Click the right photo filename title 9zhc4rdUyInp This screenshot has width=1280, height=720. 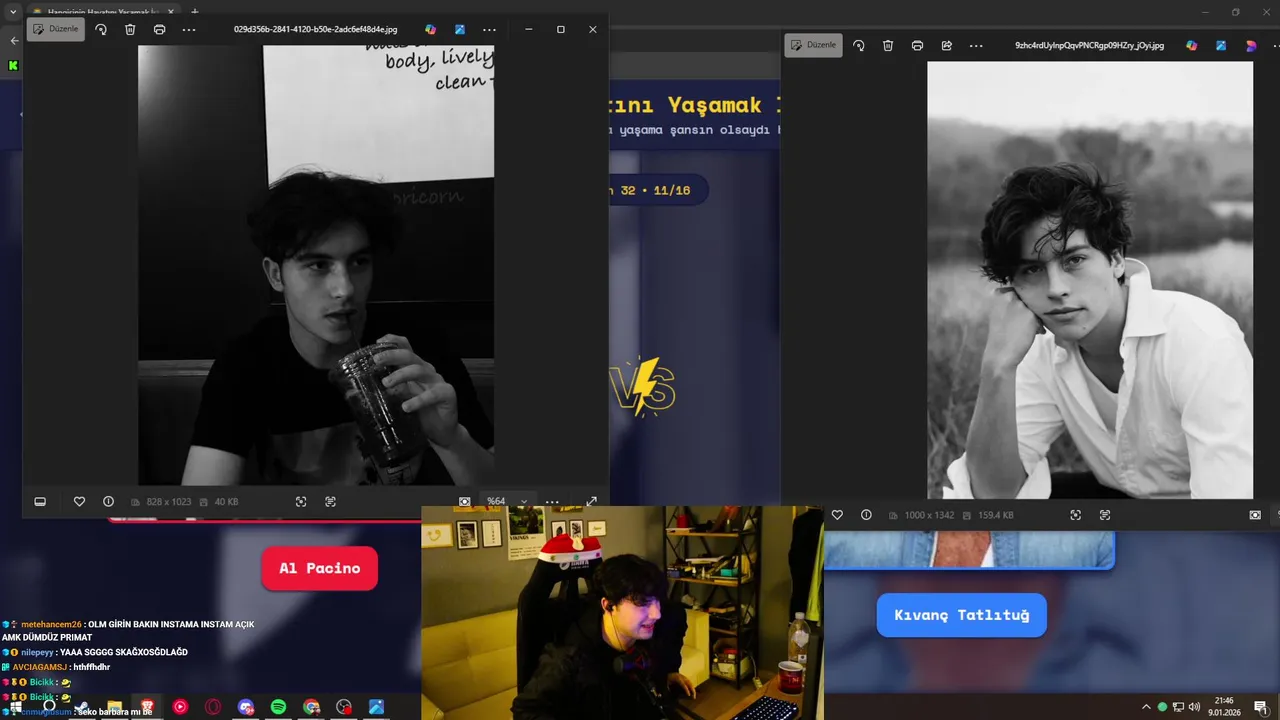click(x=1089, y=45)
